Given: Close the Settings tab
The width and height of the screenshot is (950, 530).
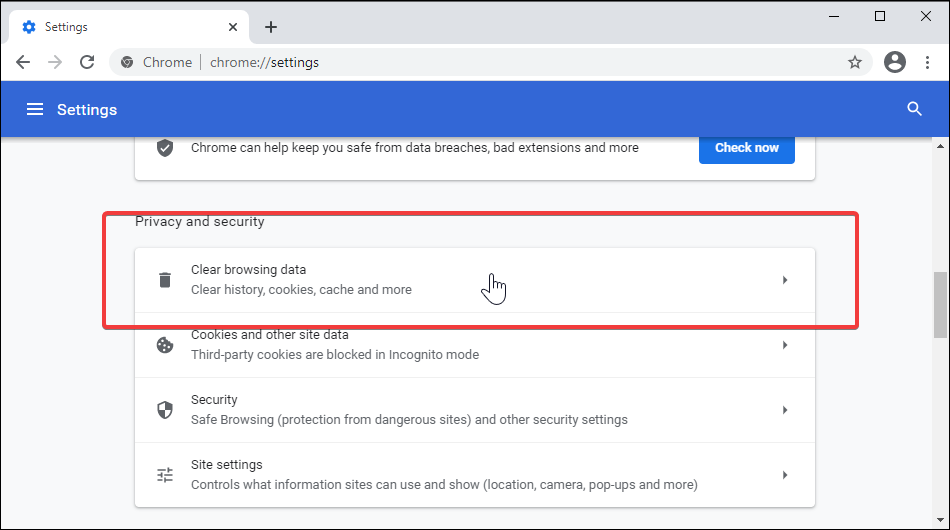Looking at the screenshot, I should click(233, 27).
